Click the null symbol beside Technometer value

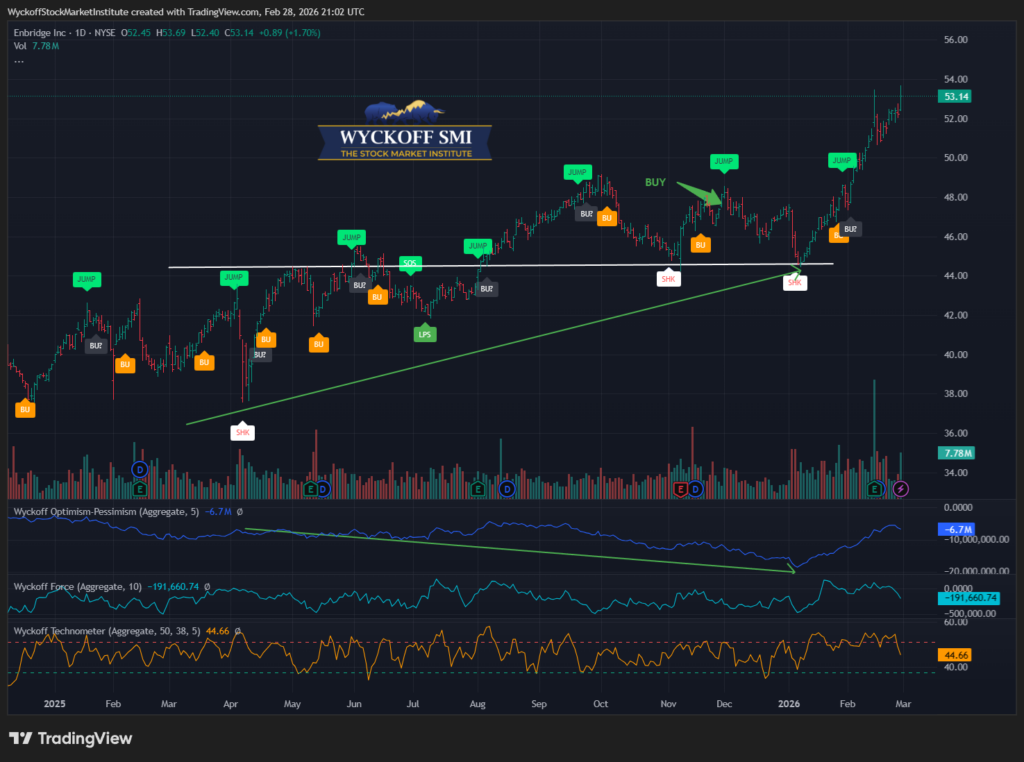click(x=239, y=632)
